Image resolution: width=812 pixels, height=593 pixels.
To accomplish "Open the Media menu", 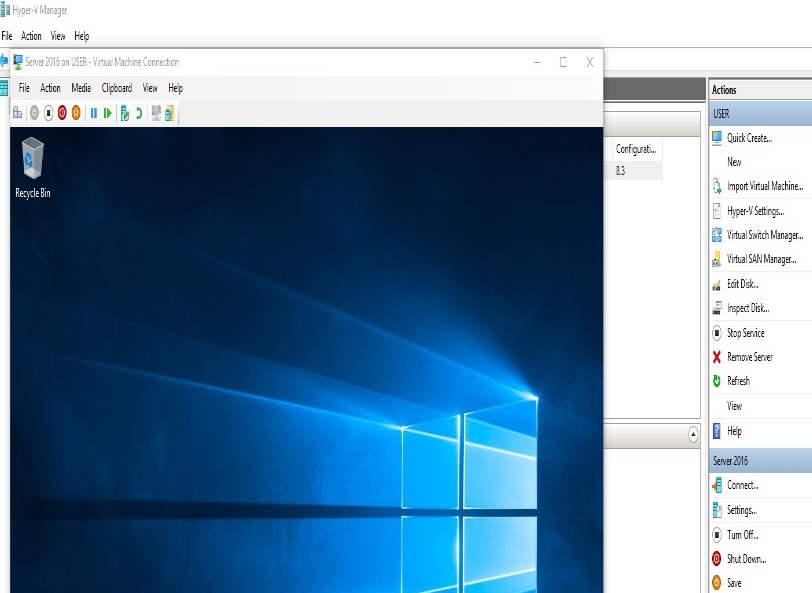I will pos(81,88).
